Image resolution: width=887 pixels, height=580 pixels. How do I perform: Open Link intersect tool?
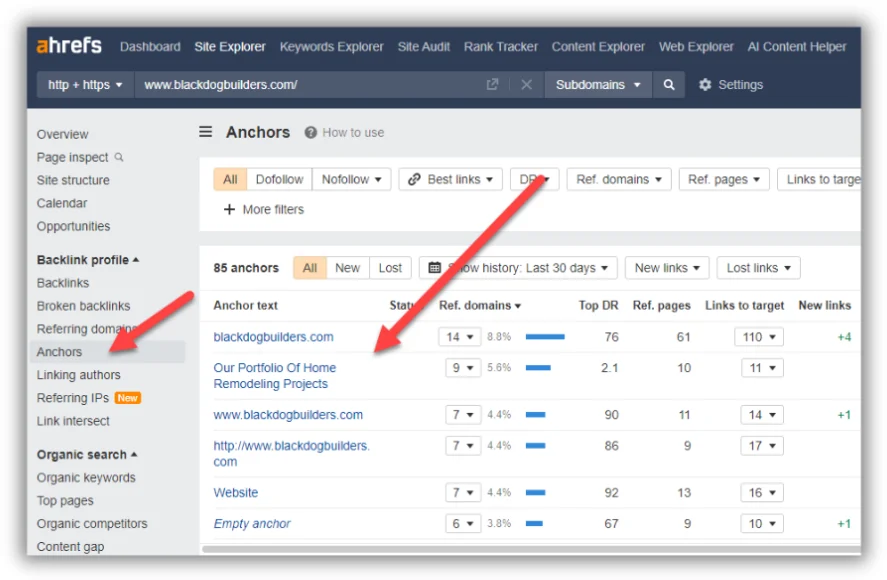click(x=73, y=421)
